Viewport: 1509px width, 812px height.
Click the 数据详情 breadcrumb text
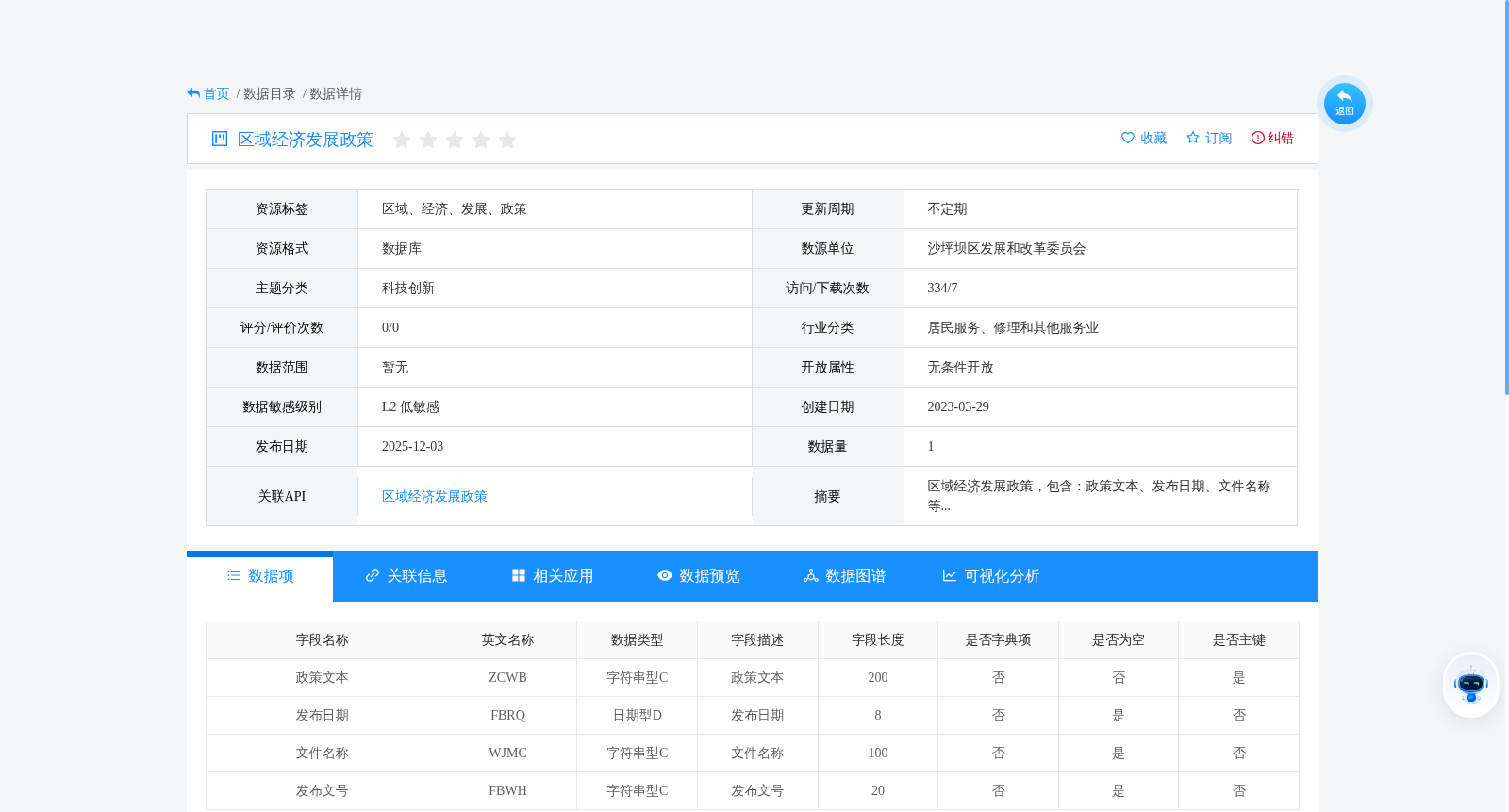pyautogui.click(x=336, y=93)
